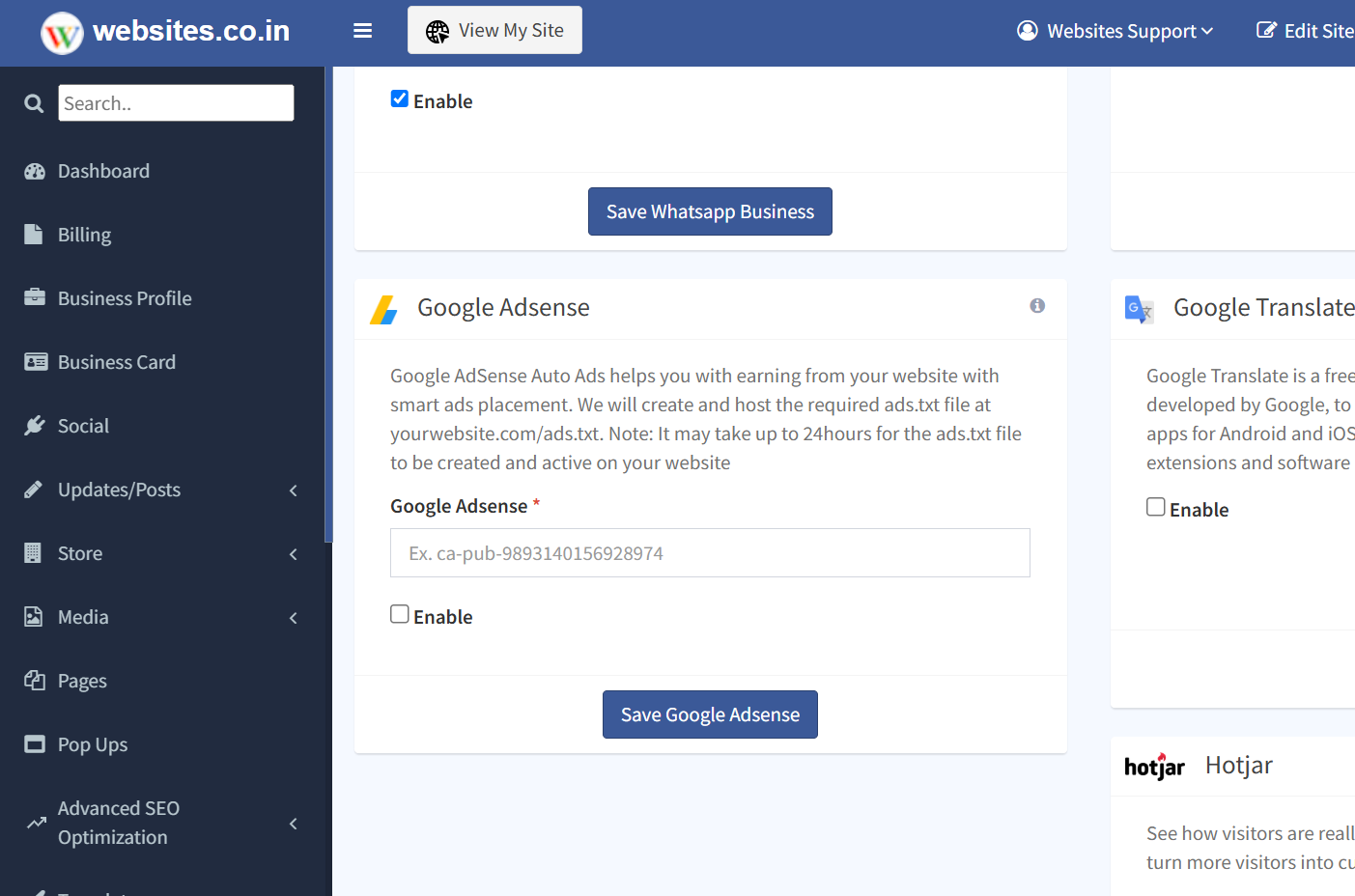Image resolution: width=1355 pixels, height=896 pixels.
Task: Click the websites.co.in logo icon
Action: coord(62,33)
